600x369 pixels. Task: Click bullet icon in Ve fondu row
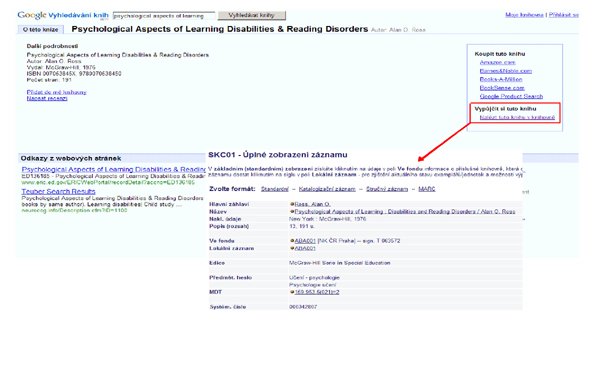pyautogui.click(x=292, y=241)
